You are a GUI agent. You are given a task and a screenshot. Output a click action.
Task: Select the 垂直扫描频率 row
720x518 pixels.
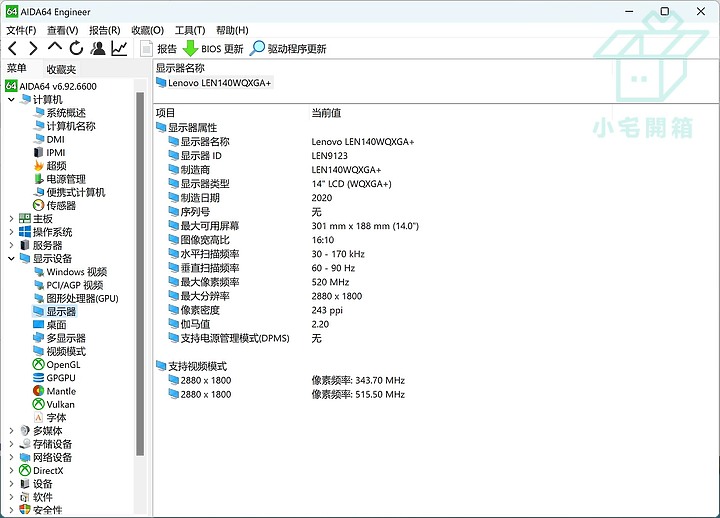(x=261, y=268)
